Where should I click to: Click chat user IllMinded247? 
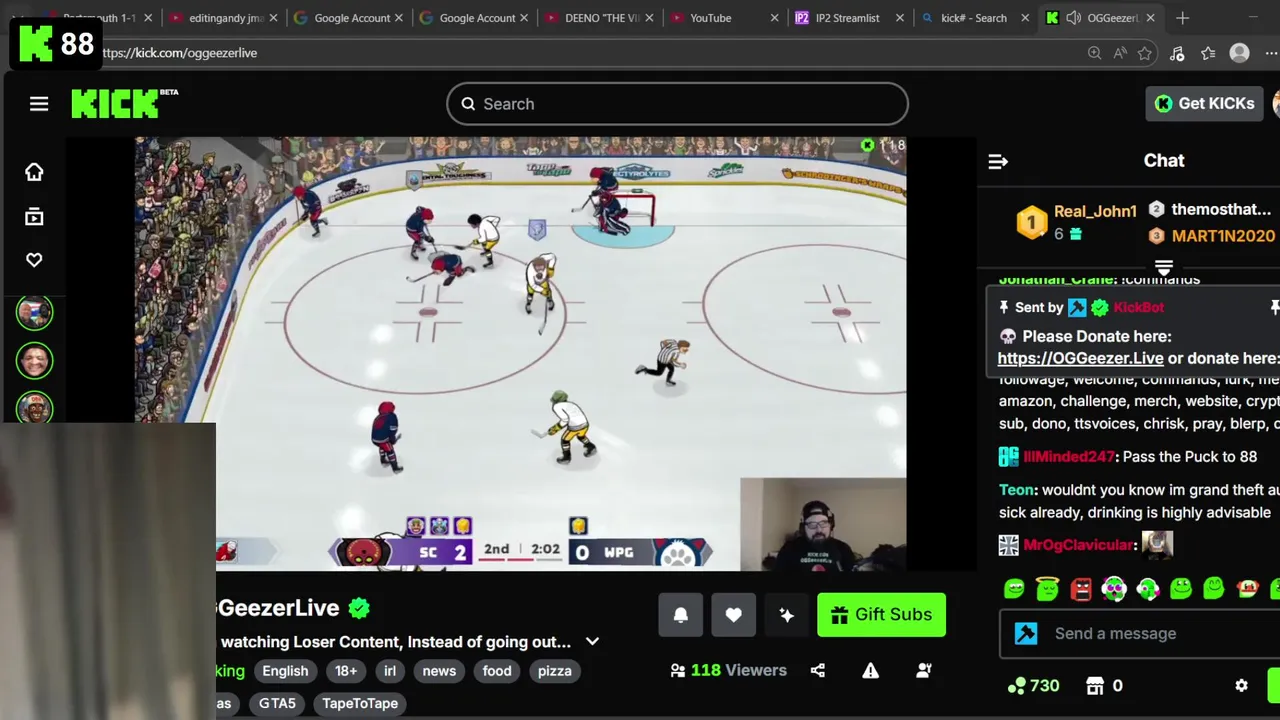pos(1068,457)
